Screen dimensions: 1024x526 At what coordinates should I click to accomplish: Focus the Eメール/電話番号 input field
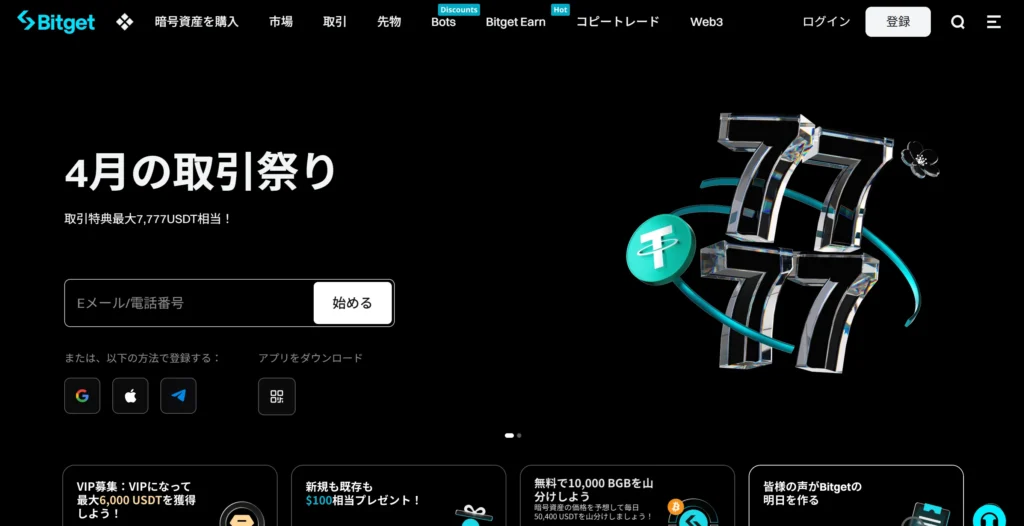tap(189, 303)
